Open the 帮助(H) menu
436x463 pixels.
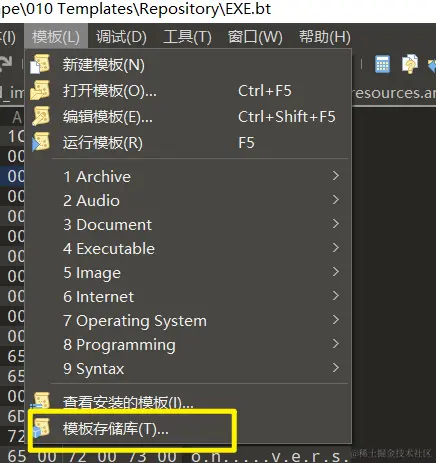coord(325,36)
